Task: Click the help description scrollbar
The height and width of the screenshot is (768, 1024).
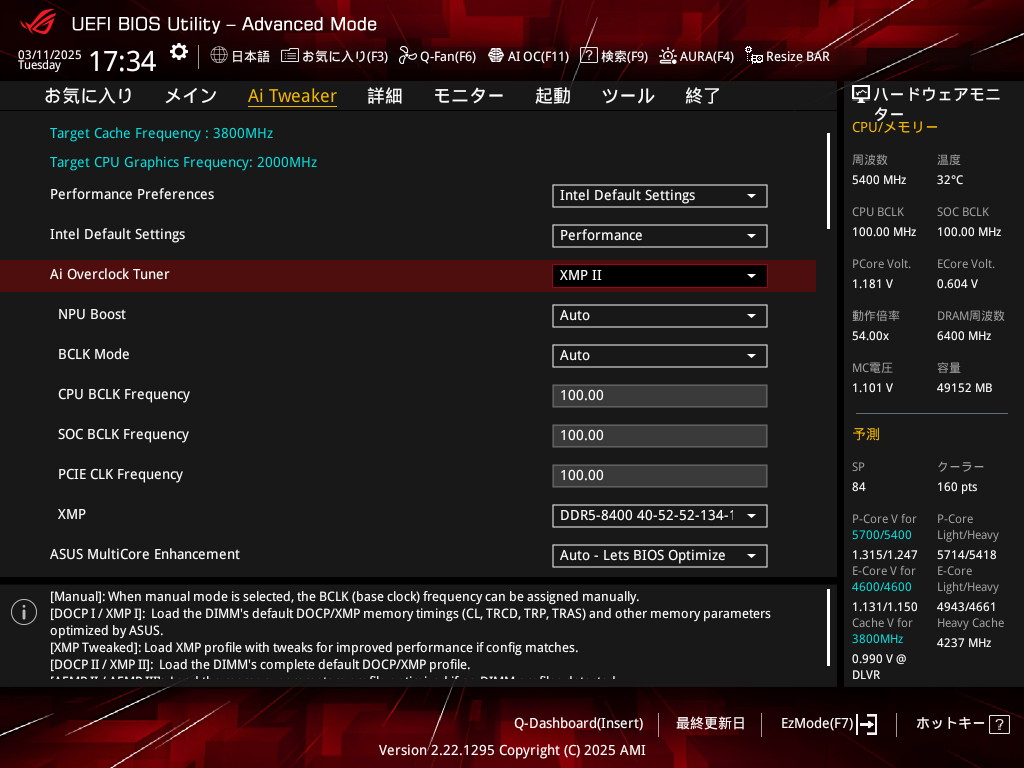Action: coord(828,628)
